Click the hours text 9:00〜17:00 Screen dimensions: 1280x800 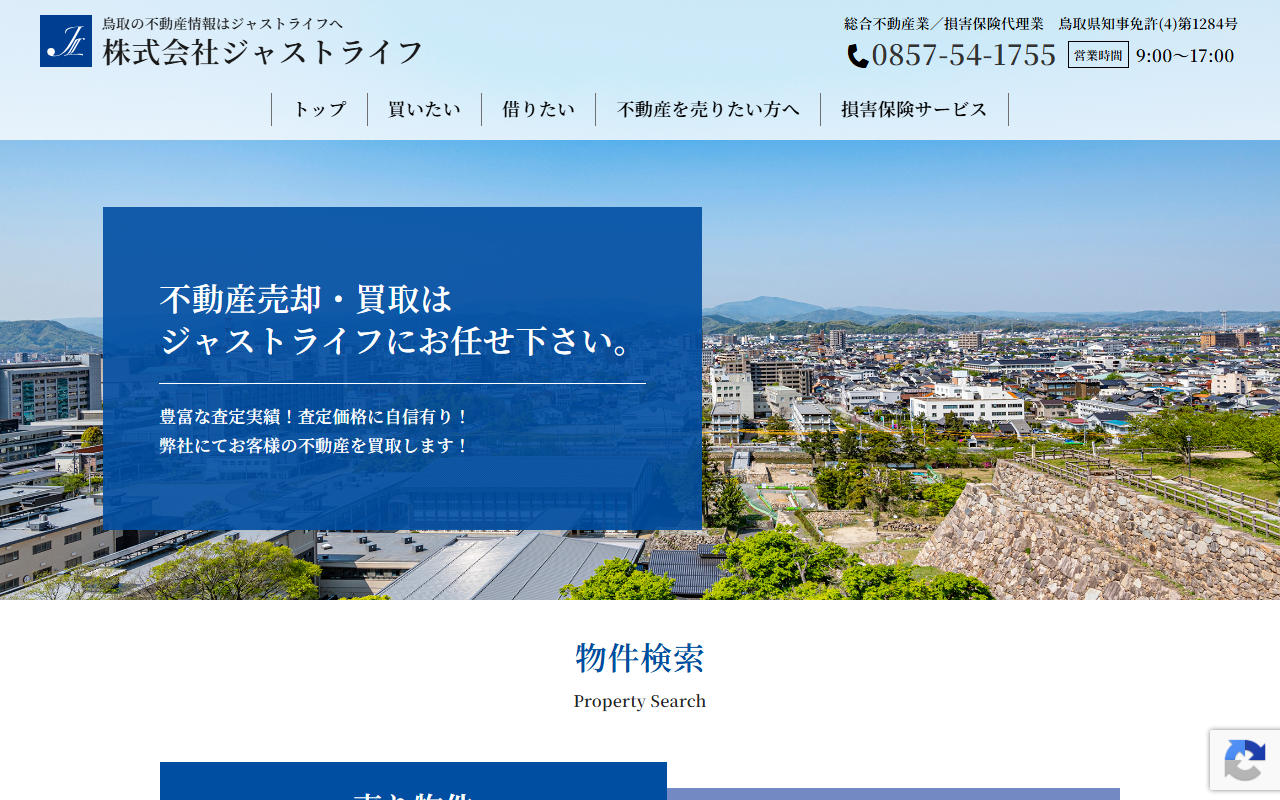[x=1185, y=56]
